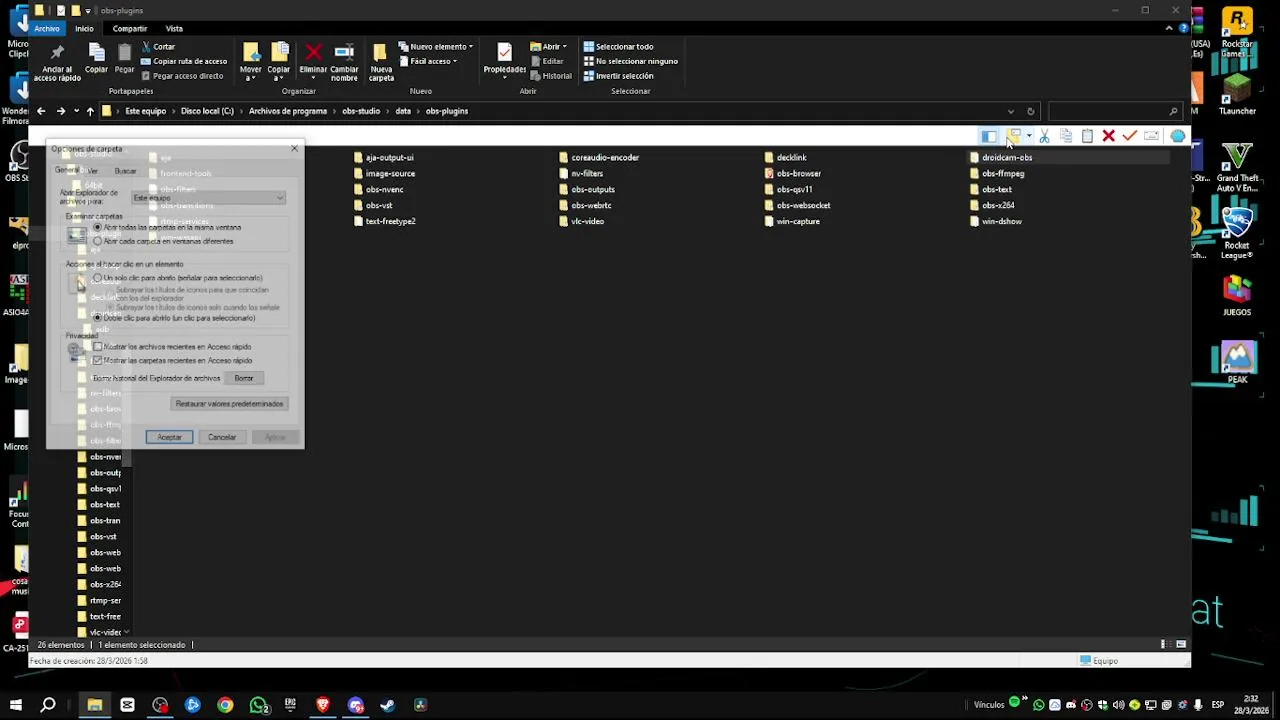Toggle the preview pane toolbar icon
Image resolution: width=1280 pixels, height=720 pixels.
click(x=989, y=136)
